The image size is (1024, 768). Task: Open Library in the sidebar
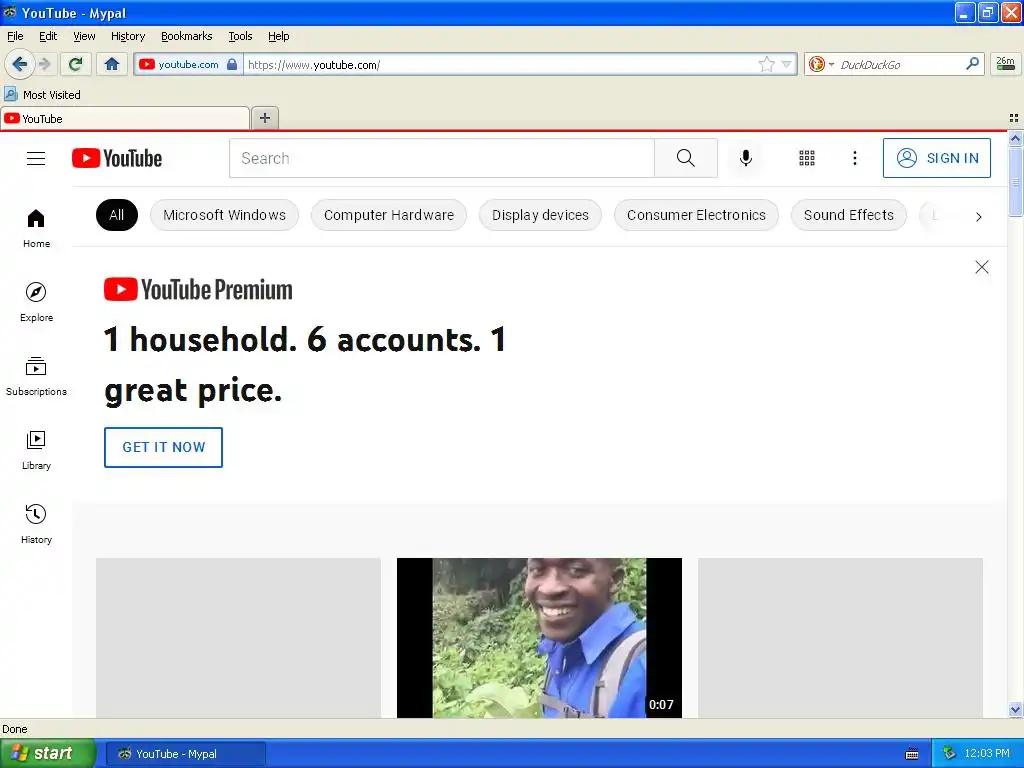click(x=36, y=451)
